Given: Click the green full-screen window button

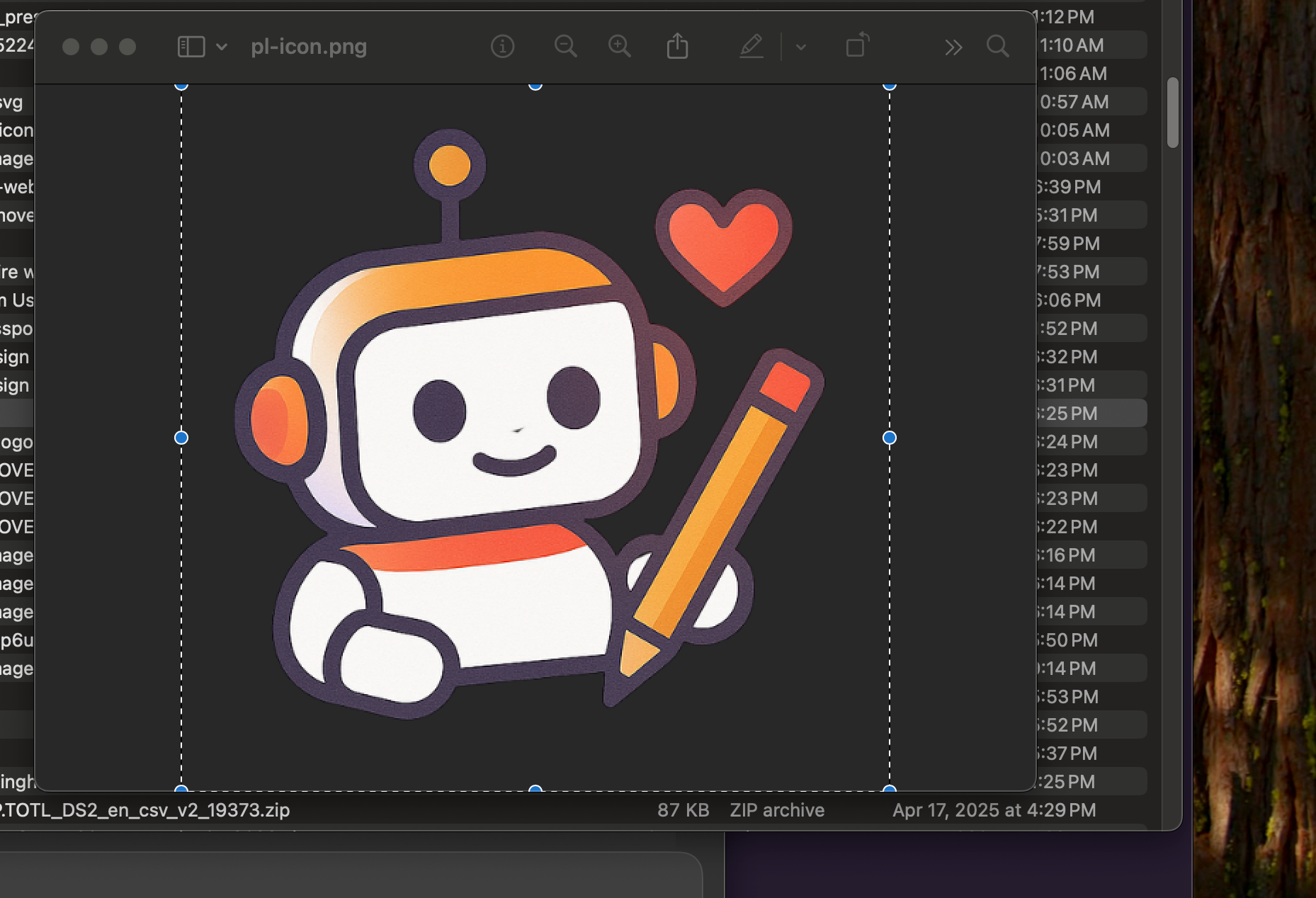Looking at the screenshot, I should pos(127,47).
